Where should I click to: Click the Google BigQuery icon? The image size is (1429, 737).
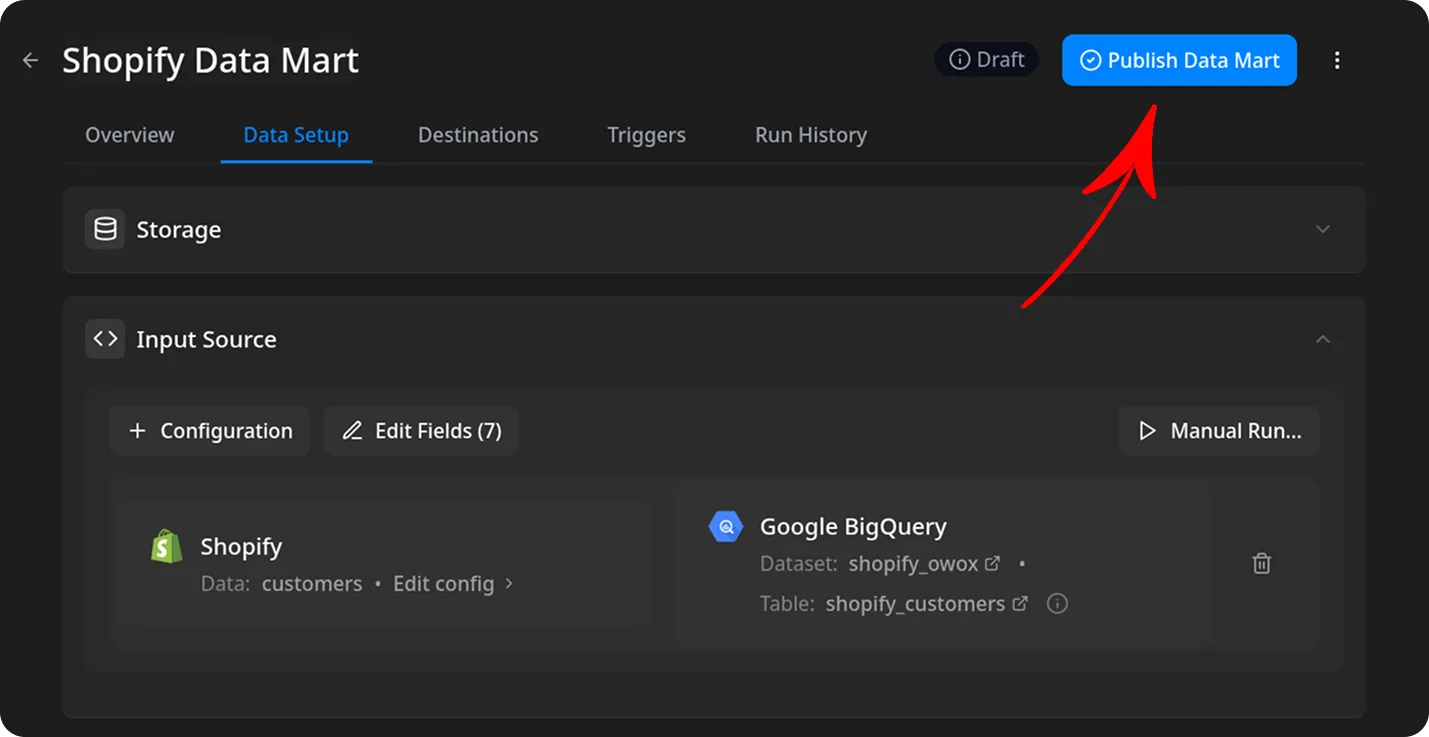(726, 526)
